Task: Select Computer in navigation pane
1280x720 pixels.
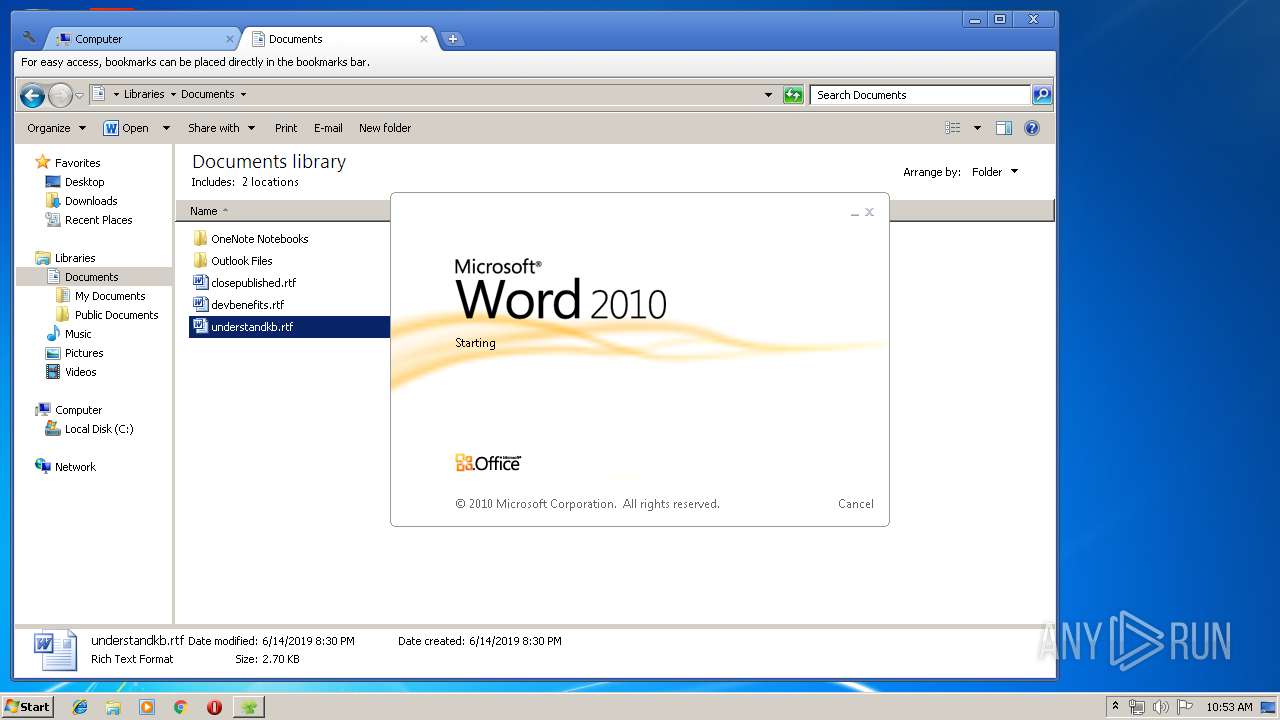Action: [x=78, y=410]
